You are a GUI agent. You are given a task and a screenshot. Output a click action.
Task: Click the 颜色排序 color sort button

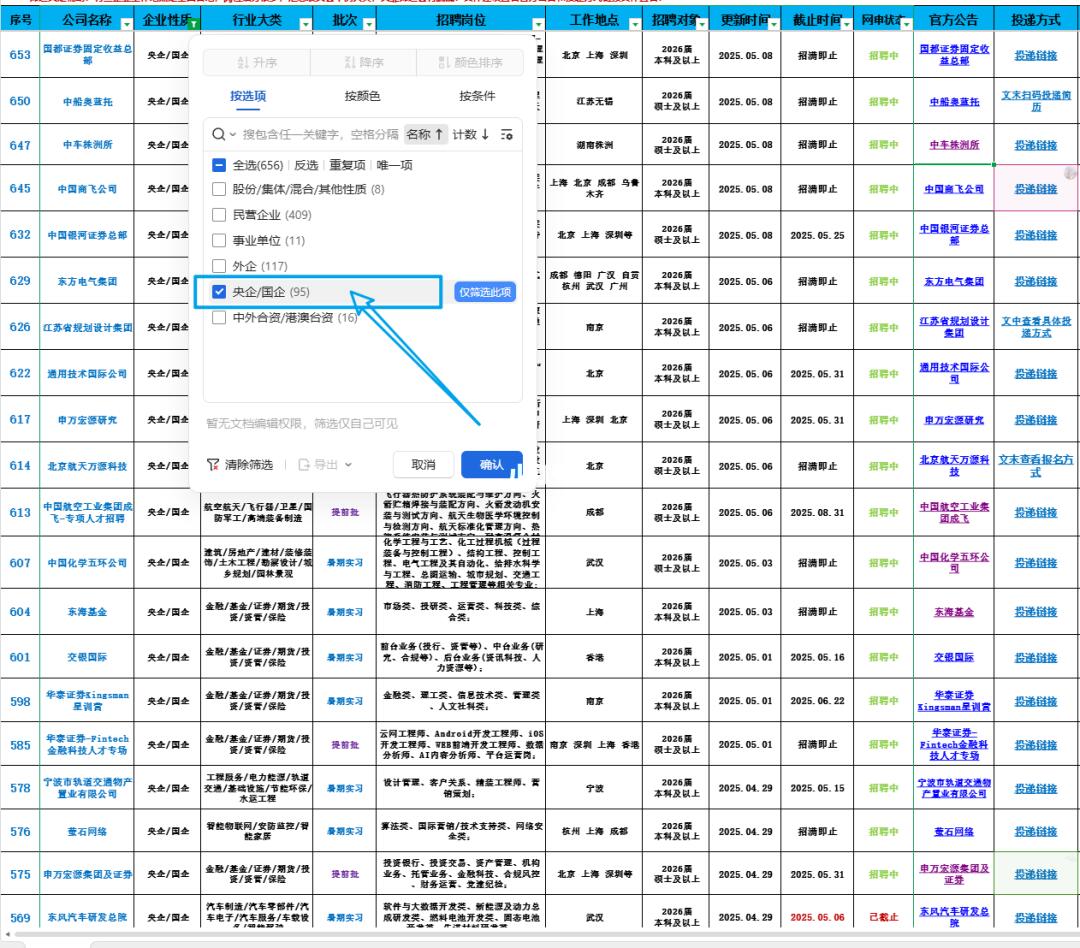tap(470, 63)
